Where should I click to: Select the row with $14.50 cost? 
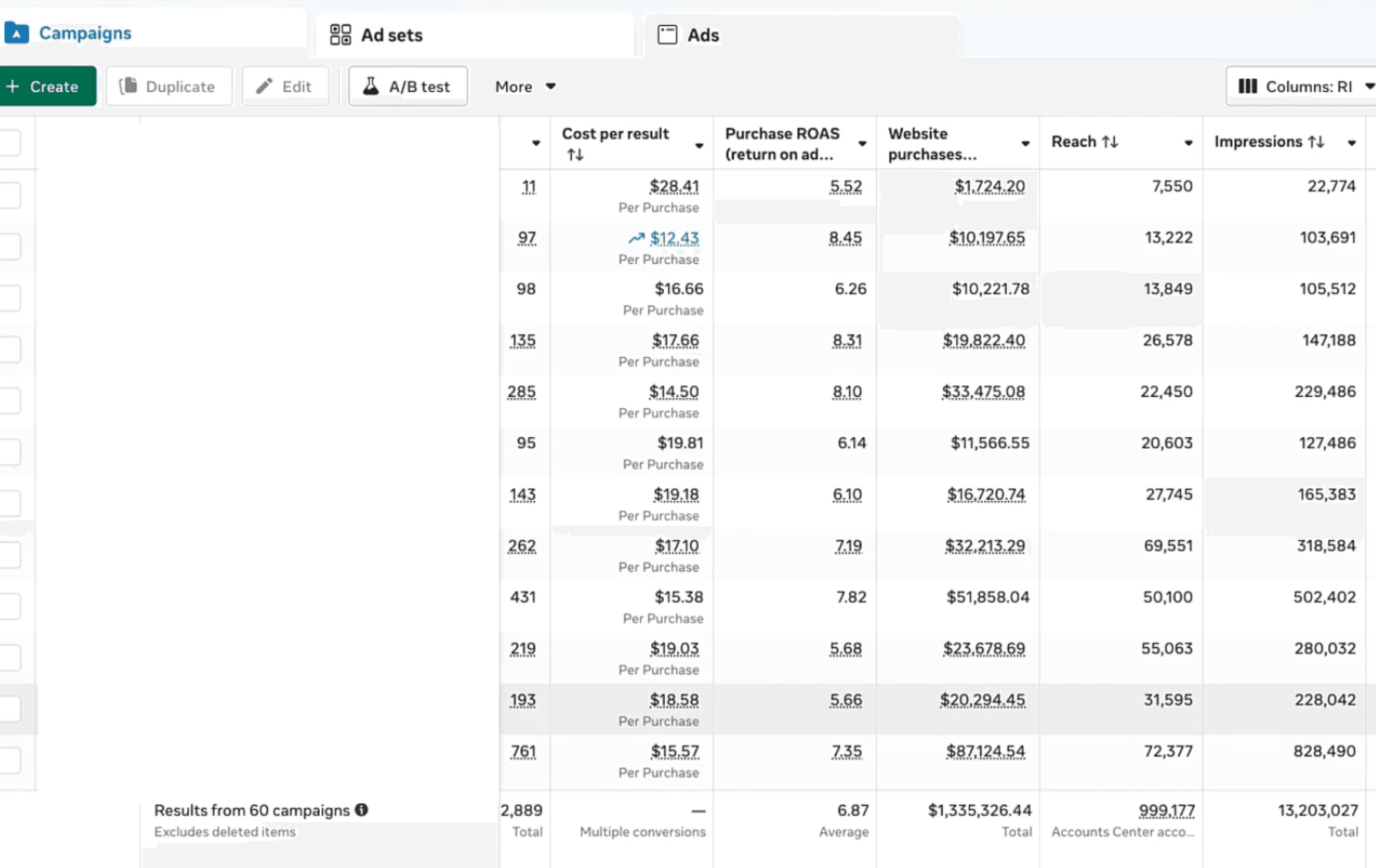[10, 401]
